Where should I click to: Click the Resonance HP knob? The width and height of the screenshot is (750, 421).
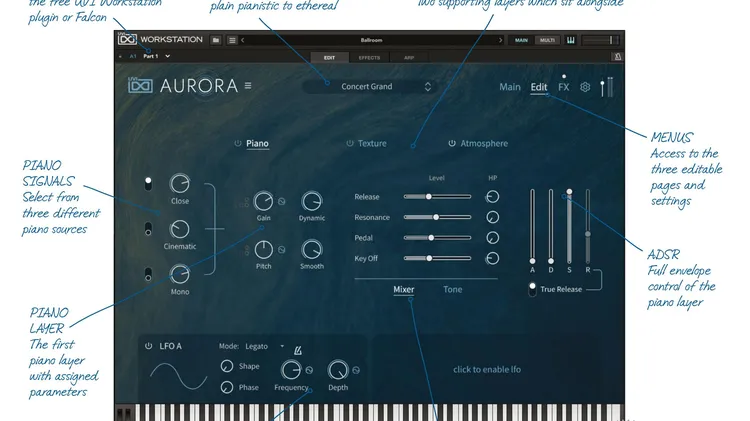pos(492,217)
